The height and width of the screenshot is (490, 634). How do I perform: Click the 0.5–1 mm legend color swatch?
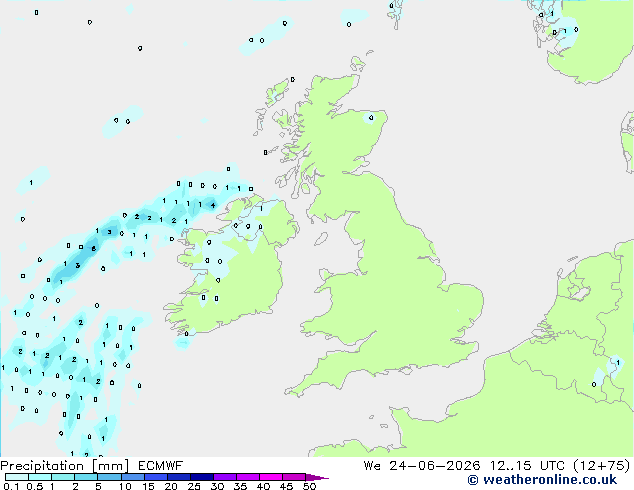point(40,477)
